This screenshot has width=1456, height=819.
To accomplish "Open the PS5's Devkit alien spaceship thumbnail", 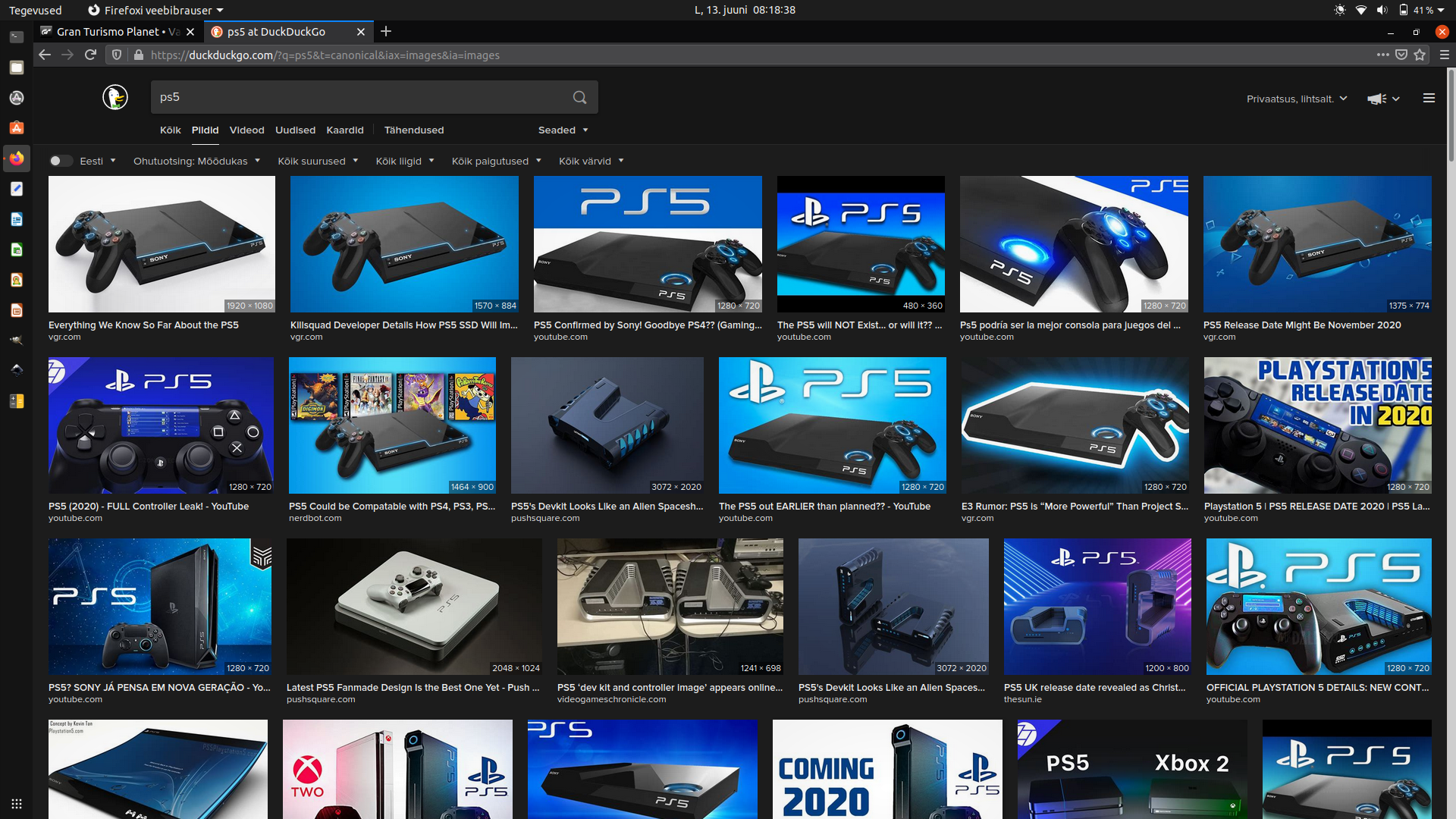I will (607, 425).
